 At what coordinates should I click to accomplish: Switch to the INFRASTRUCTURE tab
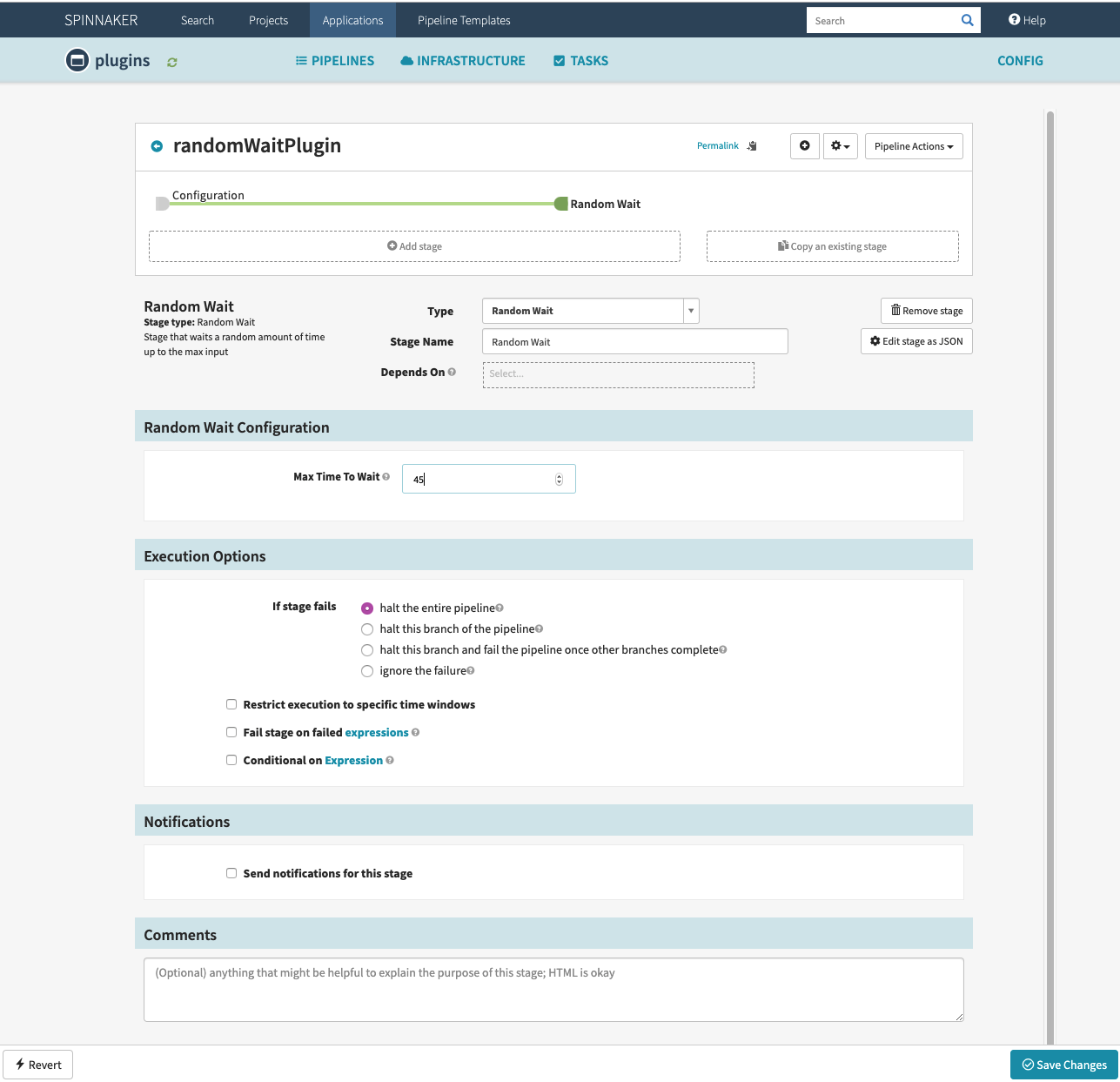(x=463, y=60)
